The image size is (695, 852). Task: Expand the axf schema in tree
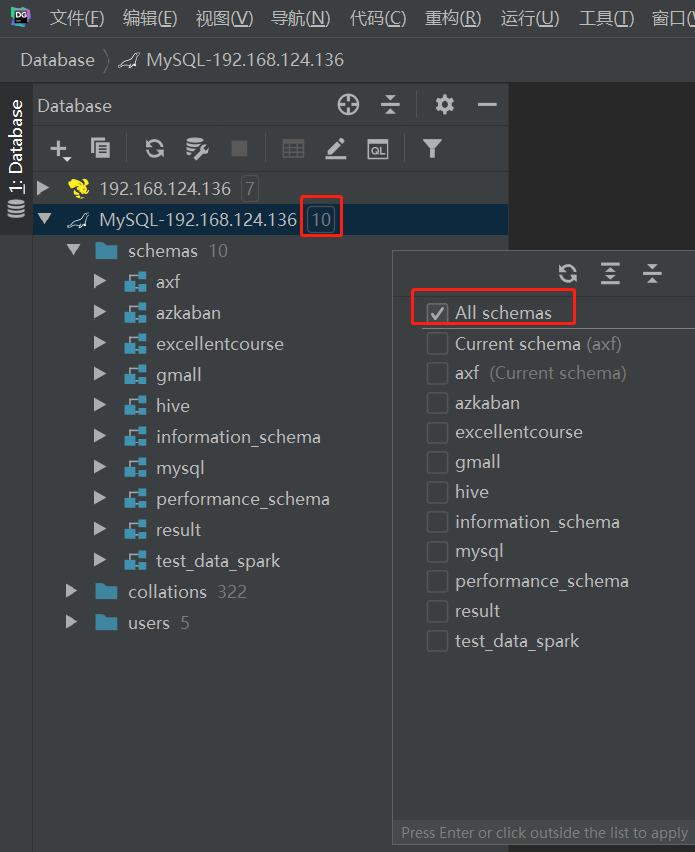coord(99,281)
